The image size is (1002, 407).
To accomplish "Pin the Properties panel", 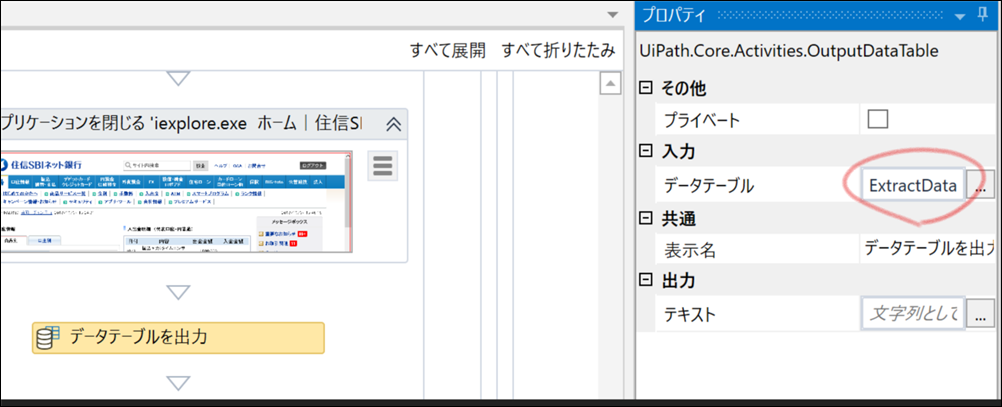I will pyautogui.click(x=982, y=15).
